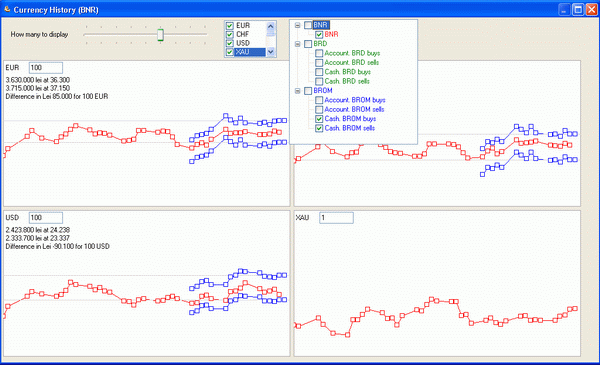Toggle the XAU currency checkbox
This screenshot has width=600, height=365.
tap(230, 52)
